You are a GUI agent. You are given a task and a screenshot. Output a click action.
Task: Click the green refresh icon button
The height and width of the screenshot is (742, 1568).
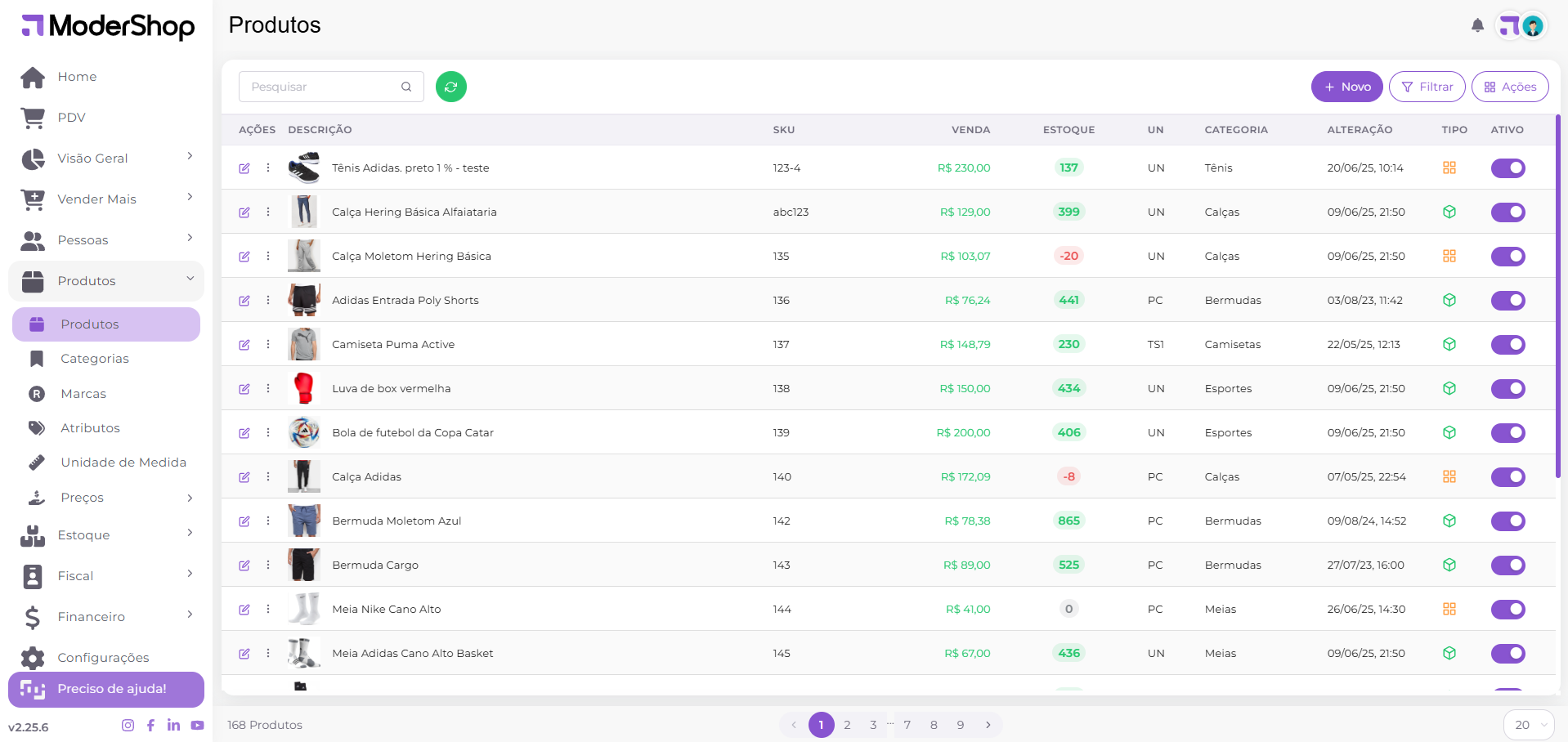click(x=450, y=87)
